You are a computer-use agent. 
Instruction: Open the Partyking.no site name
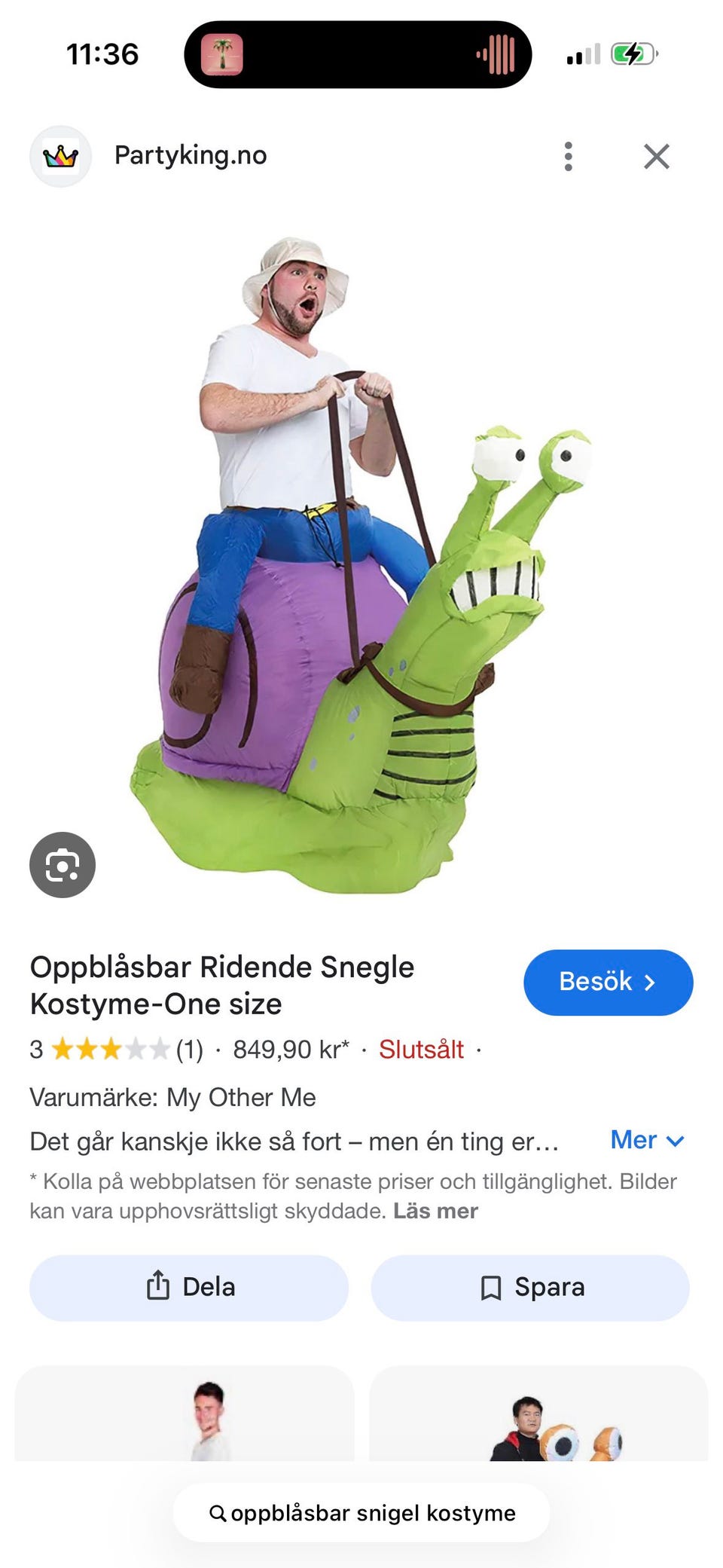[191, 155]
